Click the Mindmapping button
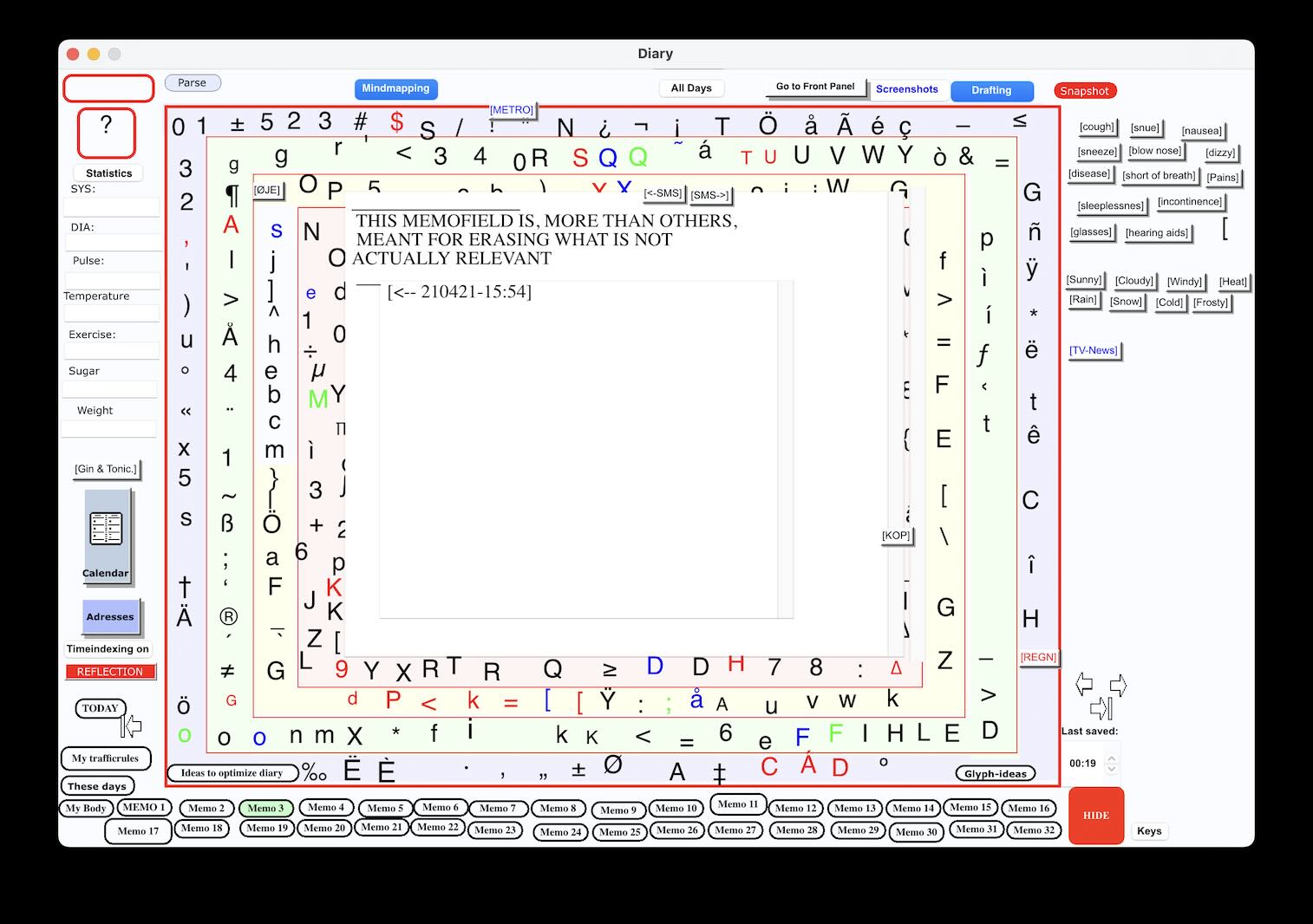This screenshot has width=1313, height=924. (x=395, y=88)
